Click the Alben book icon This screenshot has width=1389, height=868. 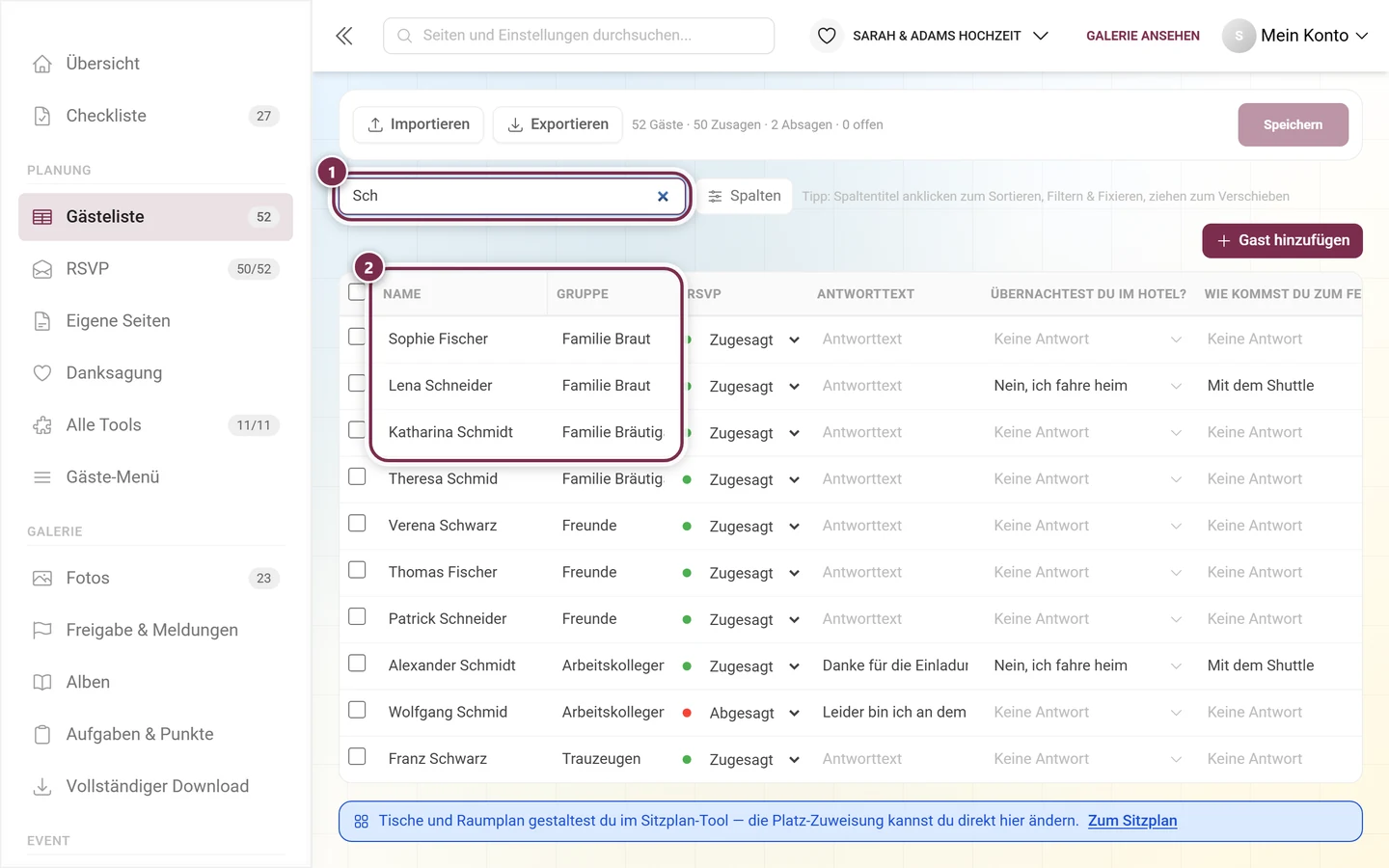pos(42,683)
